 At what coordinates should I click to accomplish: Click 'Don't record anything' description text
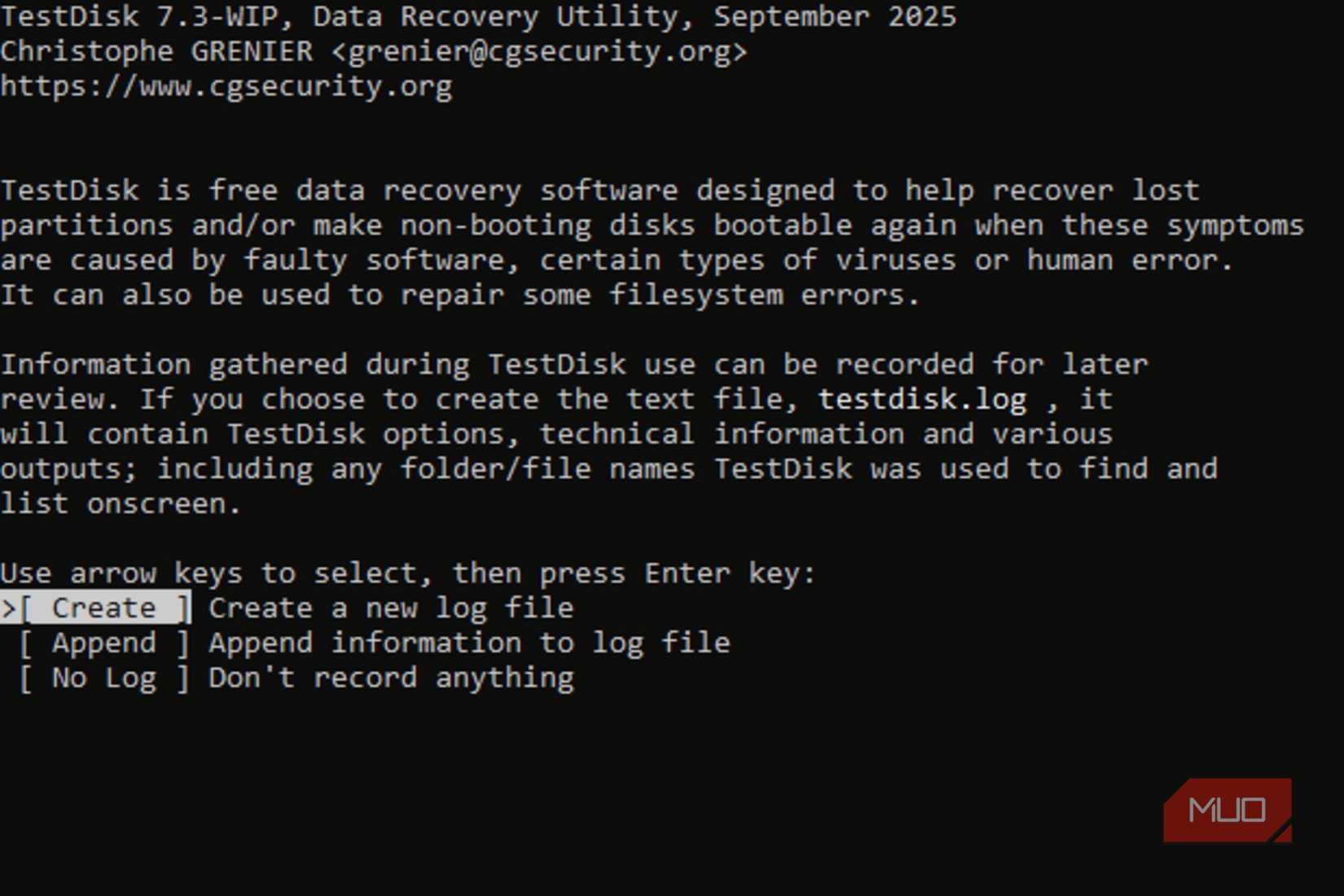tap(389, 677)
